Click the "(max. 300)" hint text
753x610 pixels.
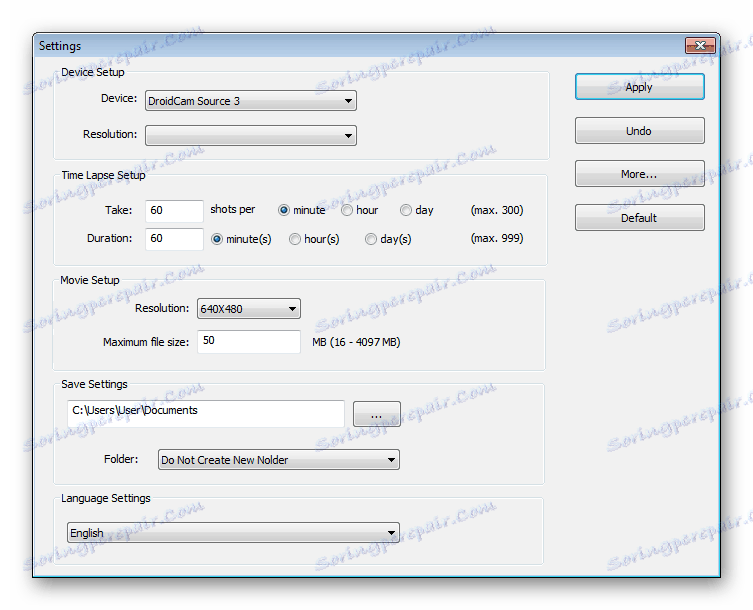click(497, 210)
